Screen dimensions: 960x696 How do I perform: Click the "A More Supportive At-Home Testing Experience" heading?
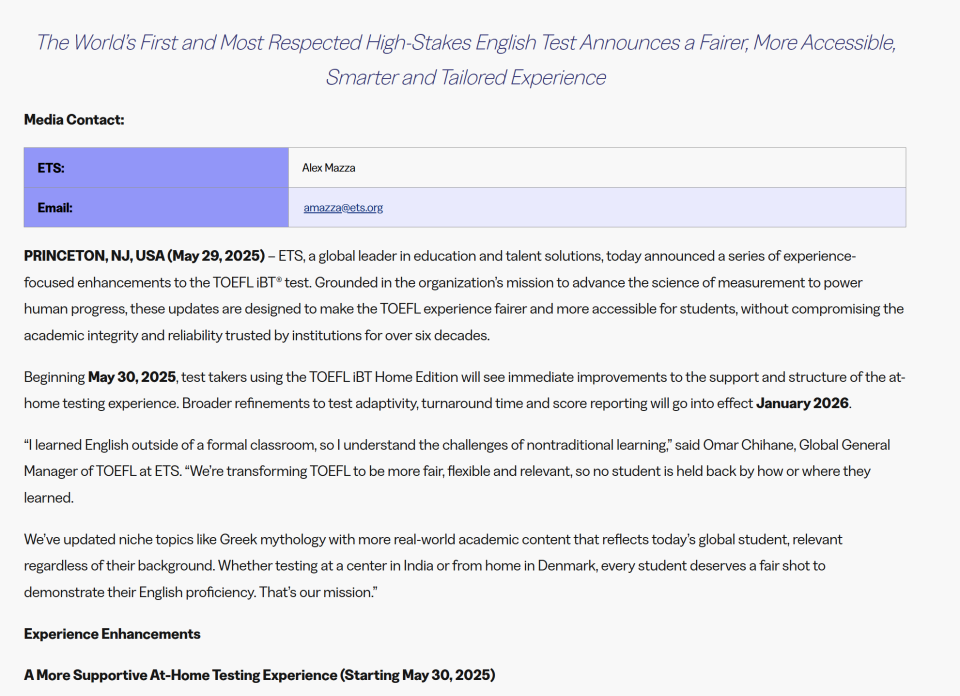[x=260, y=675]
